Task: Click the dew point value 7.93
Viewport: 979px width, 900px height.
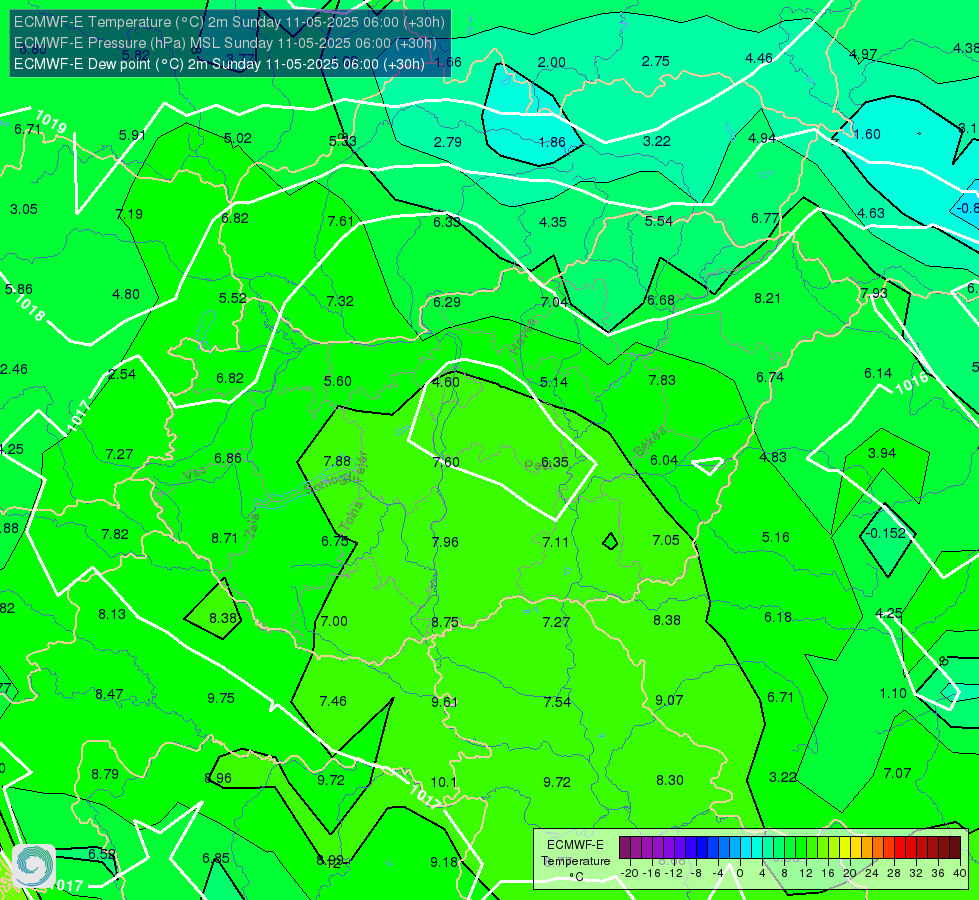Action: click(x=873, y=293)
